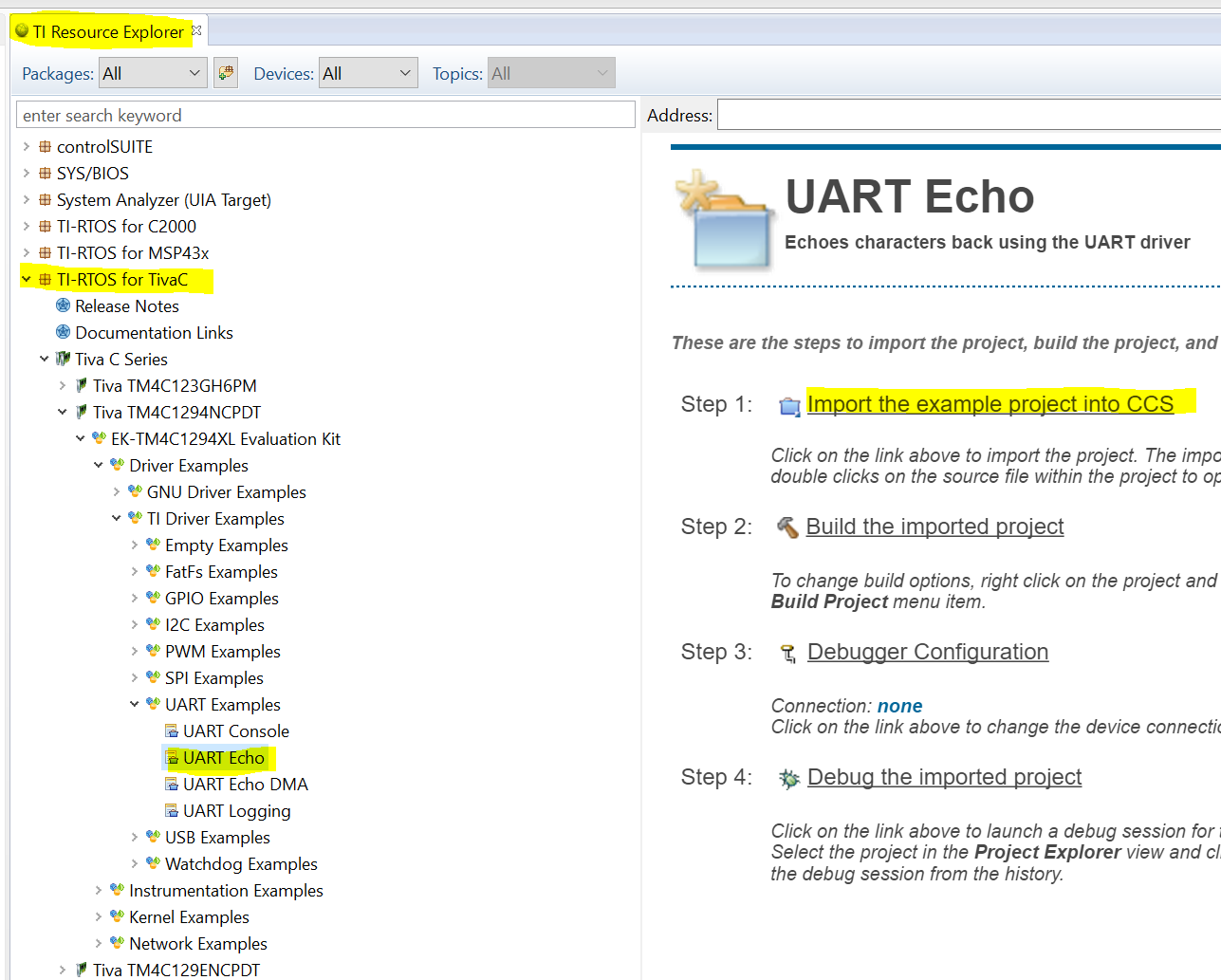The height and width of the screenshot is (980, 1221).
Task: Click the package refresh icon beside Packages dropdown
Action: pos(226,73)
